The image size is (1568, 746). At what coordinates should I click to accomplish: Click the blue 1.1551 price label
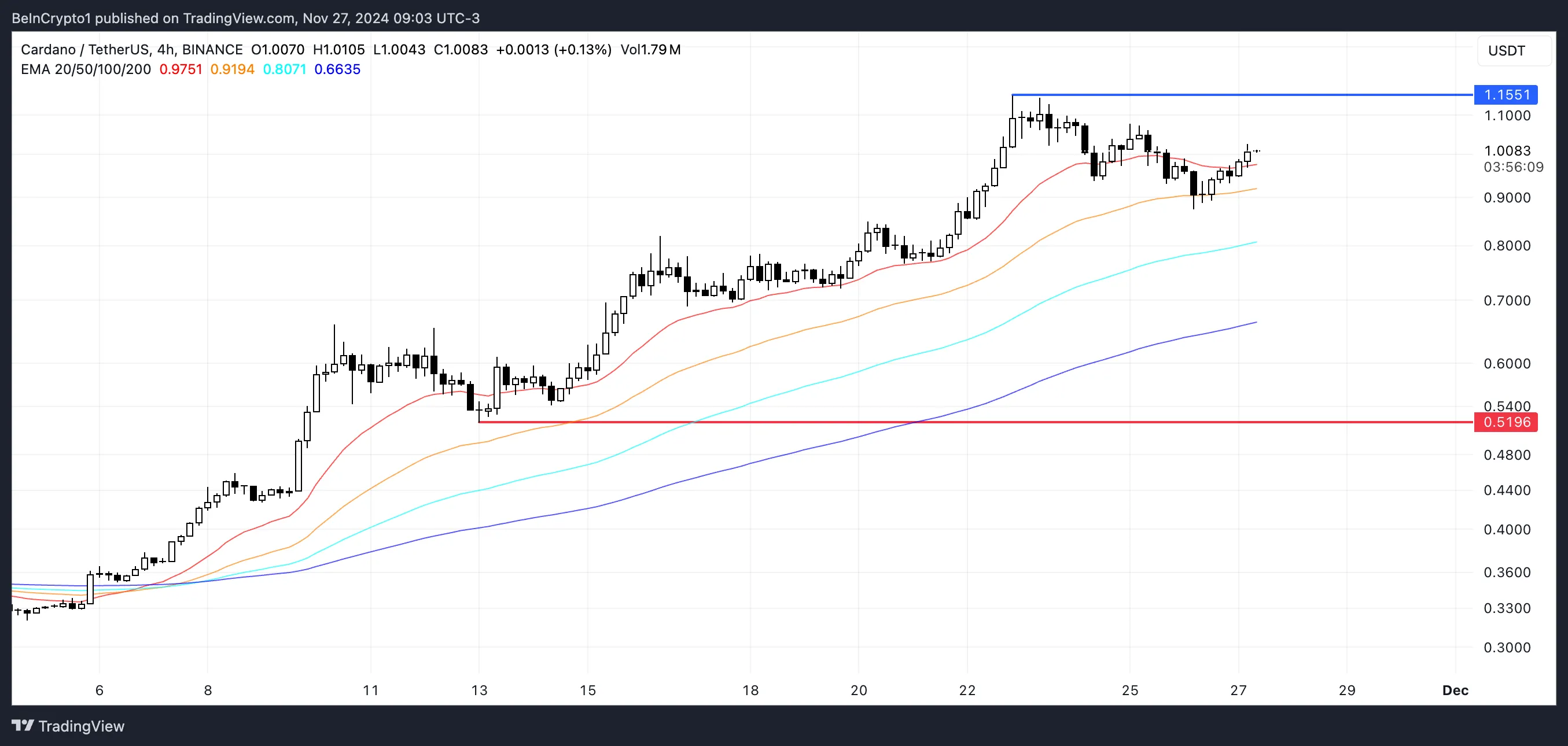pyautogui.click(x=1506, y=95)
